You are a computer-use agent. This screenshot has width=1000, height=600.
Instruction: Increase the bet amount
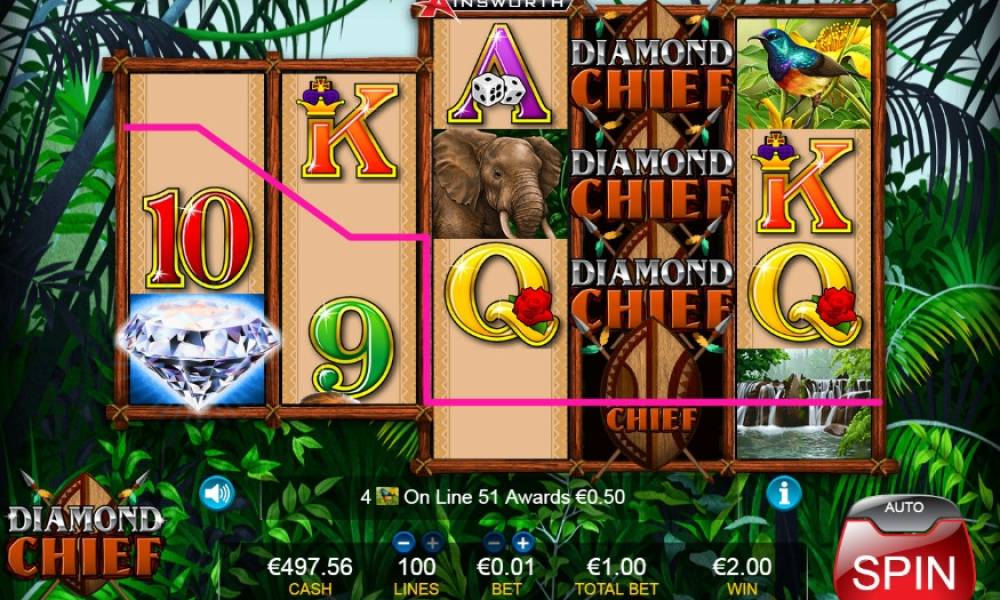point(522,543)
